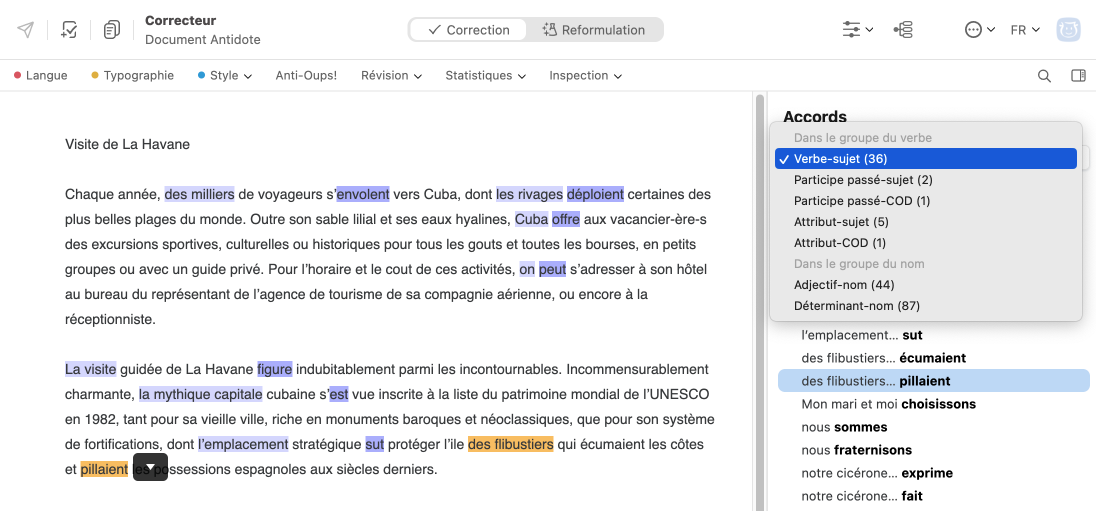Image resolution: width=1096 pixels, height=511 pixels.
Task: Switch to Correction mode
Action: pos(469,30)
